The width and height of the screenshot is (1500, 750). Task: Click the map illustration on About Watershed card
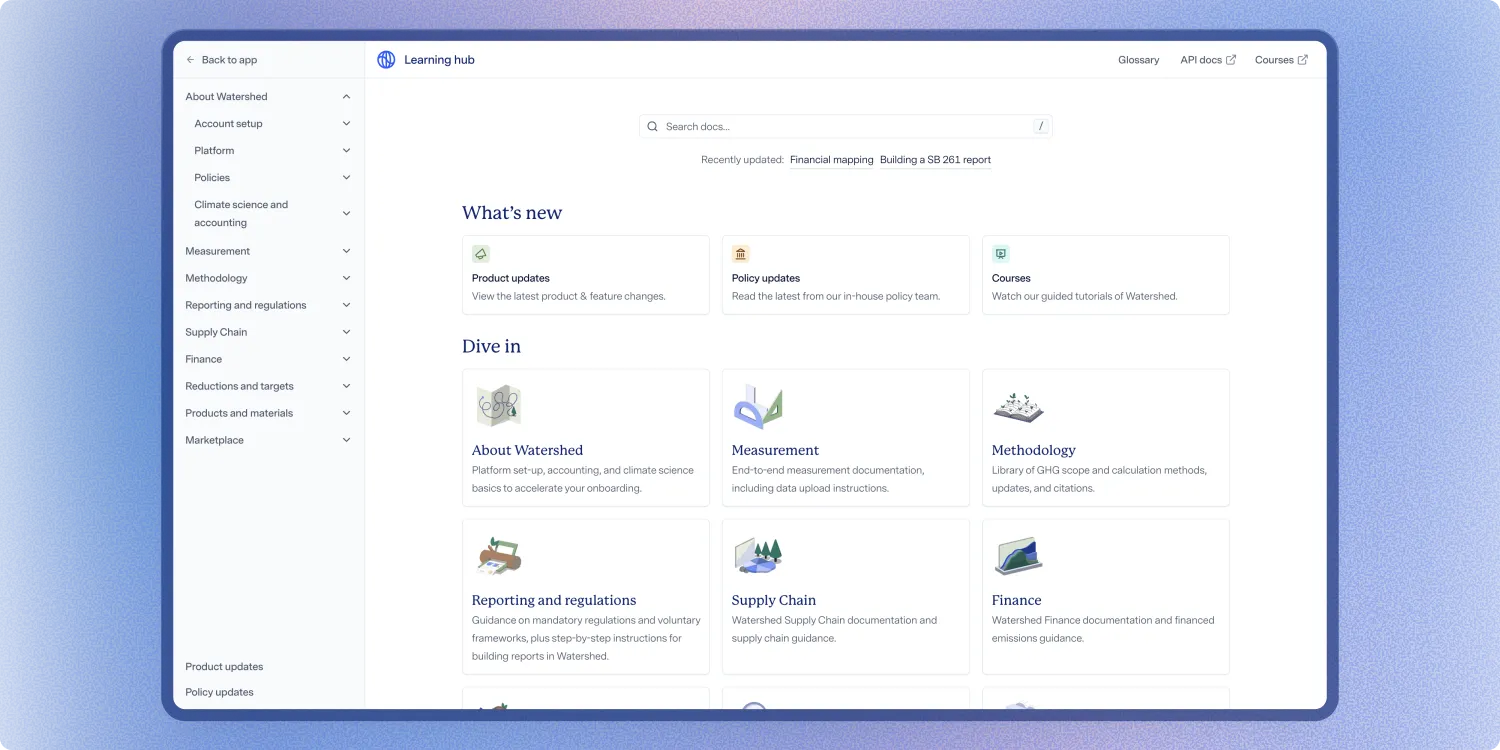click(x=498, y=406)
